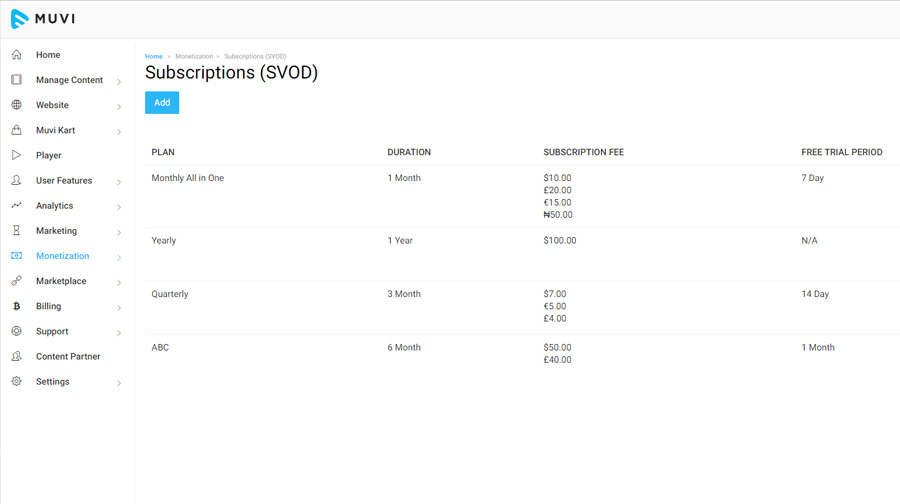Screen dimensions: 900x504
Task: Click the Player play-triangle icon
Action: pos(17,155)
